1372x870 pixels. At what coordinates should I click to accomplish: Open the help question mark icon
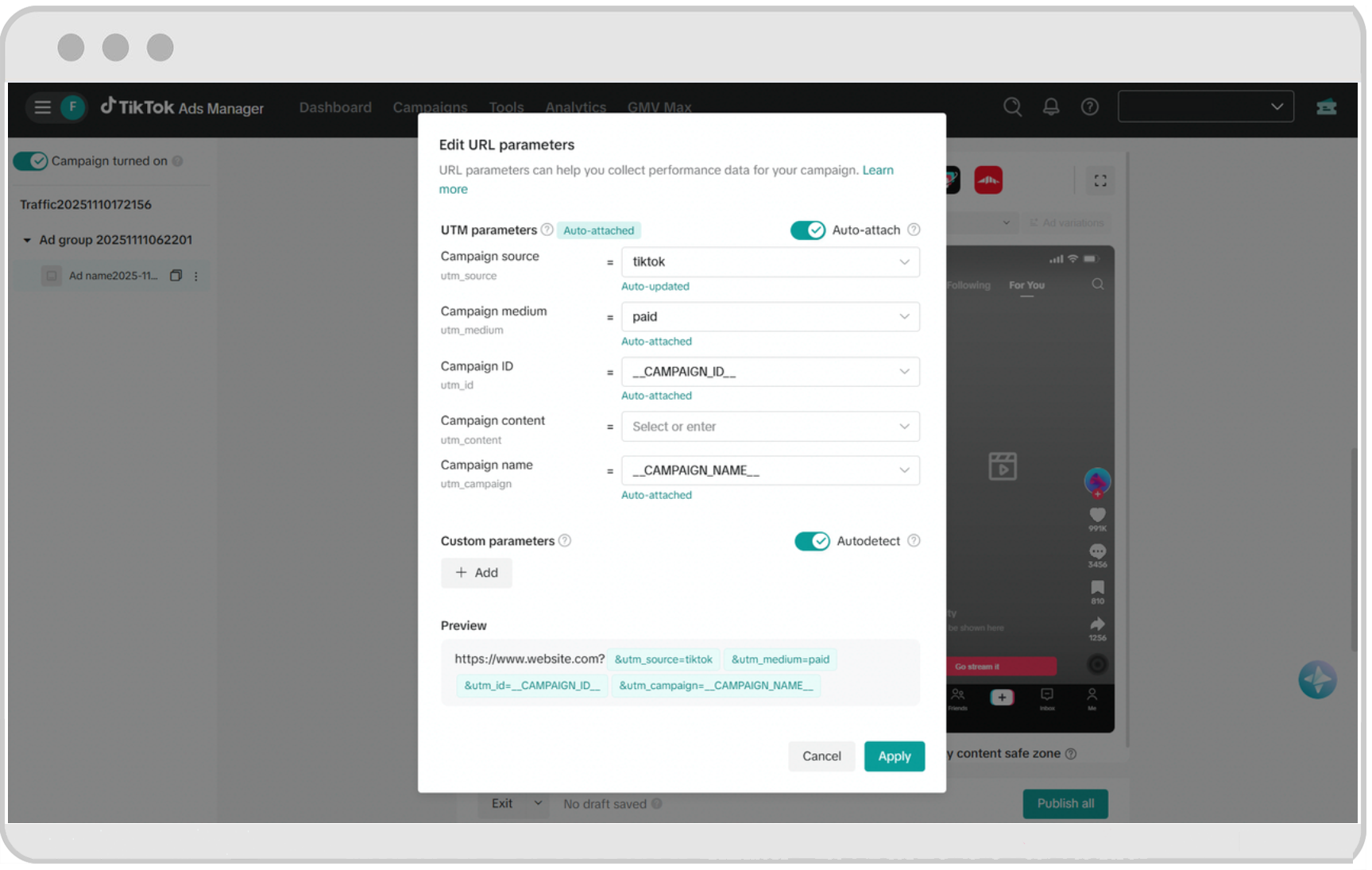[x=1090, y=106]
